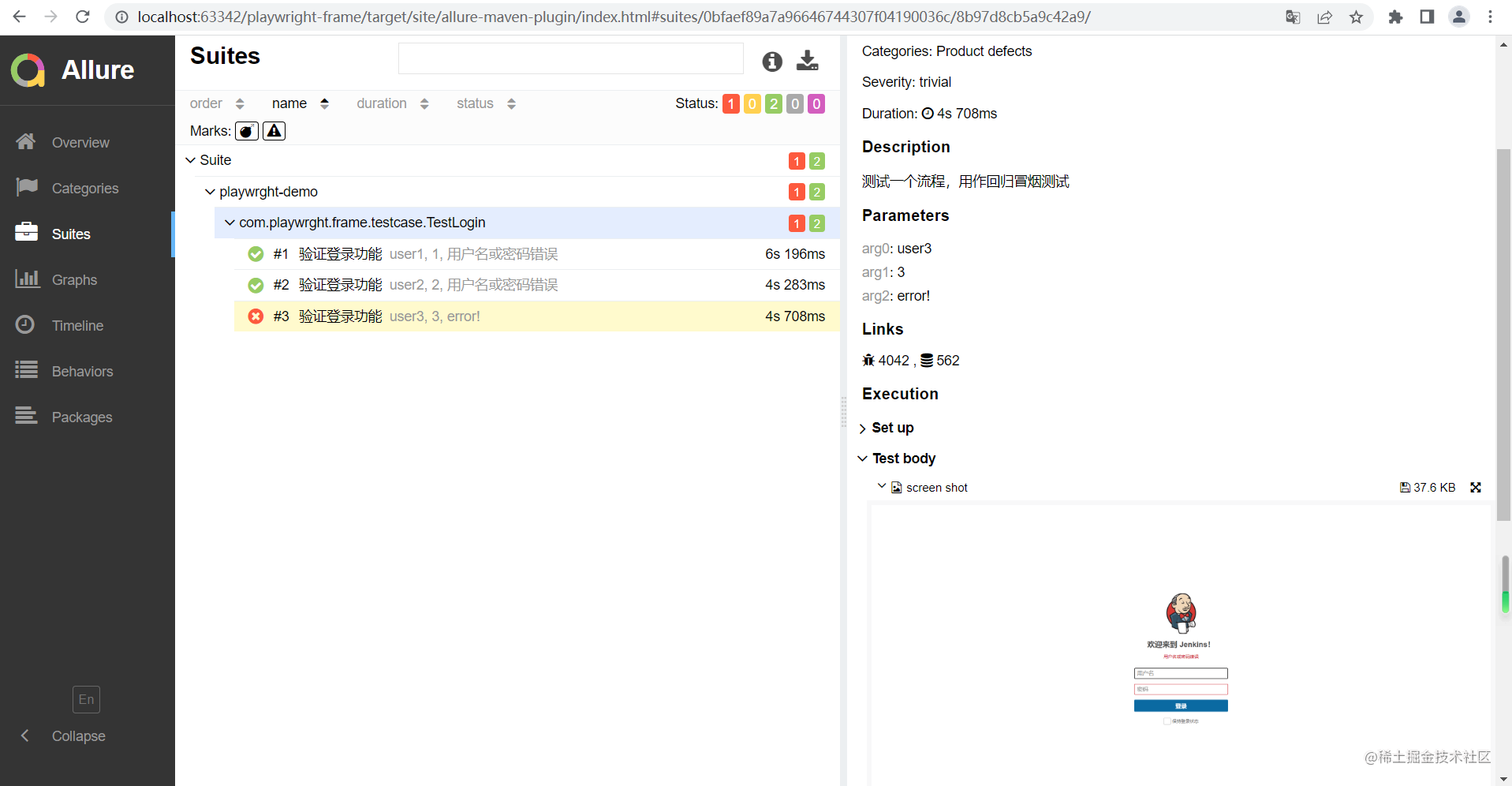Open the Overview page

coord(87,143)
